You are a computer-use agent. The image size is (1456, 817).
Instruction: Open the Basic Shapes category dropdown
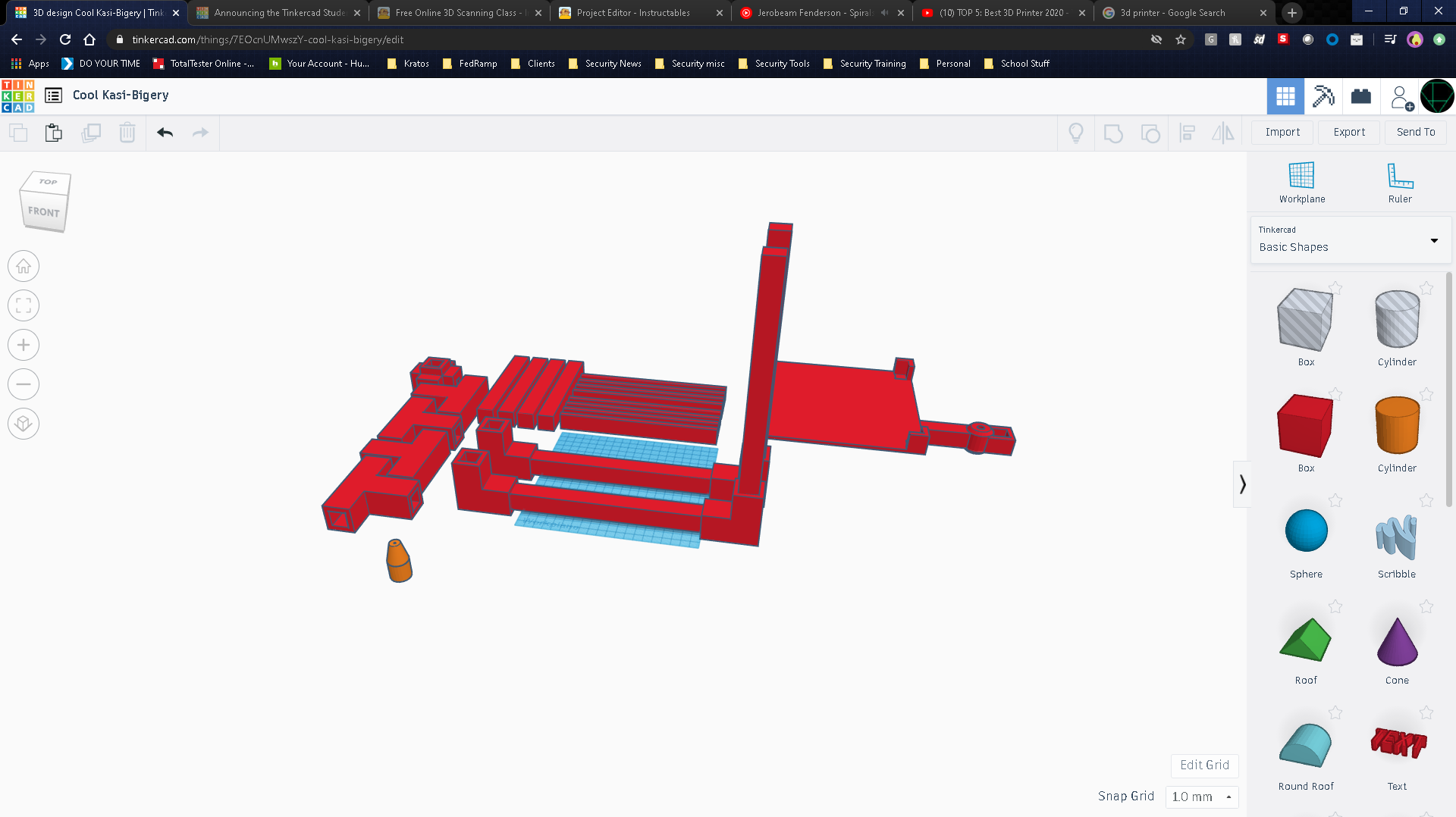click(x=1350, y=240)
